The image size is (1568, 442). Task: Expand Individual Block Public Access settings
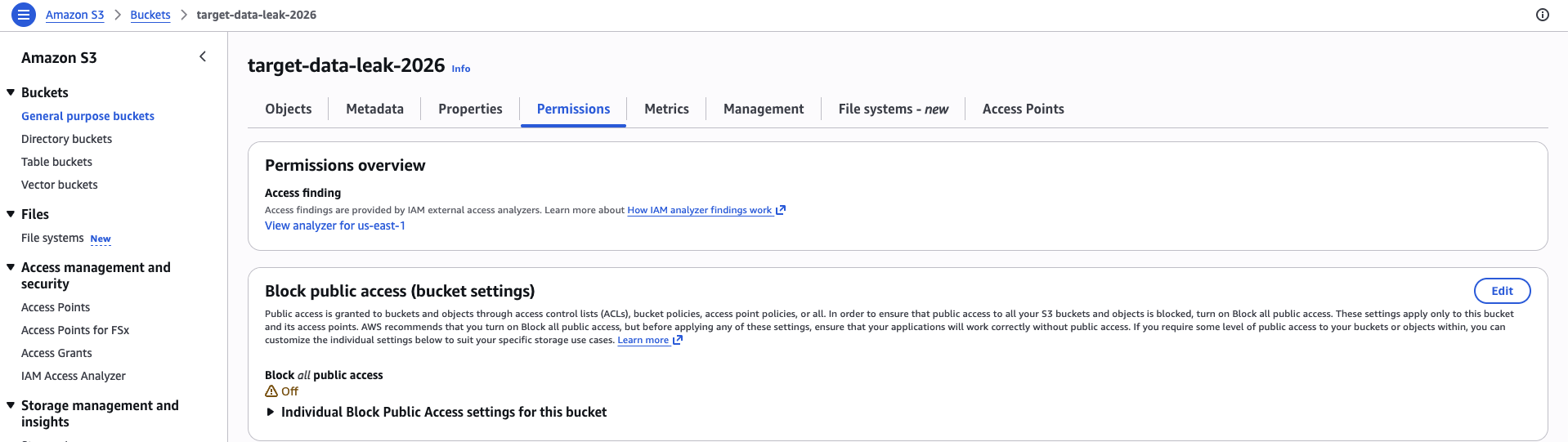(270, 412)
